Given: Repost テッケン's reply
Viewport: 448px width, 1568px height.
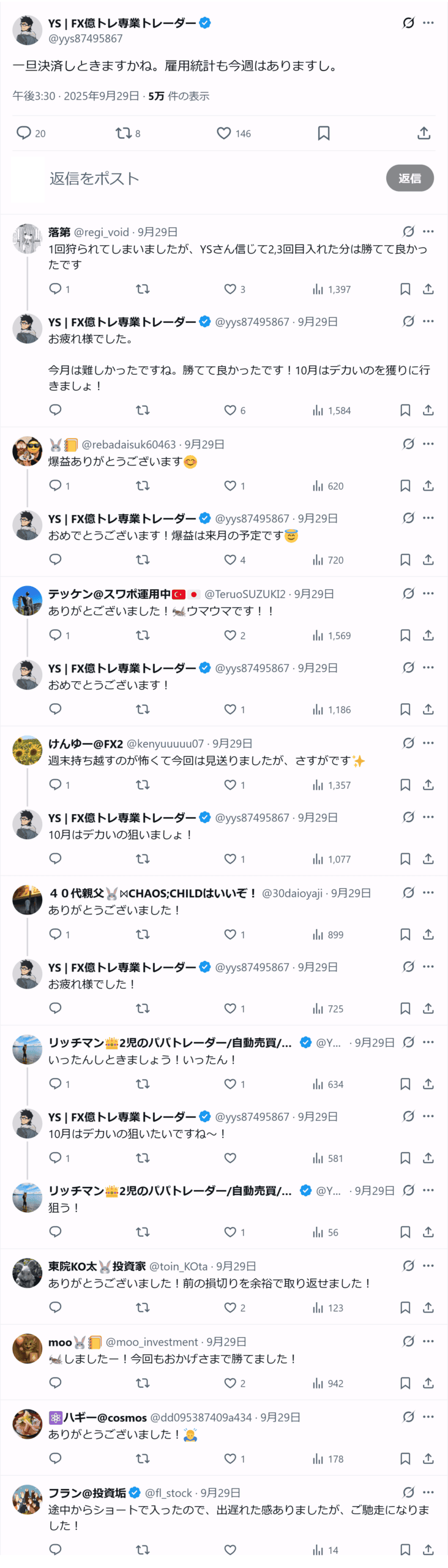Looking at the screenshot, I should click(x=143, y=635).
